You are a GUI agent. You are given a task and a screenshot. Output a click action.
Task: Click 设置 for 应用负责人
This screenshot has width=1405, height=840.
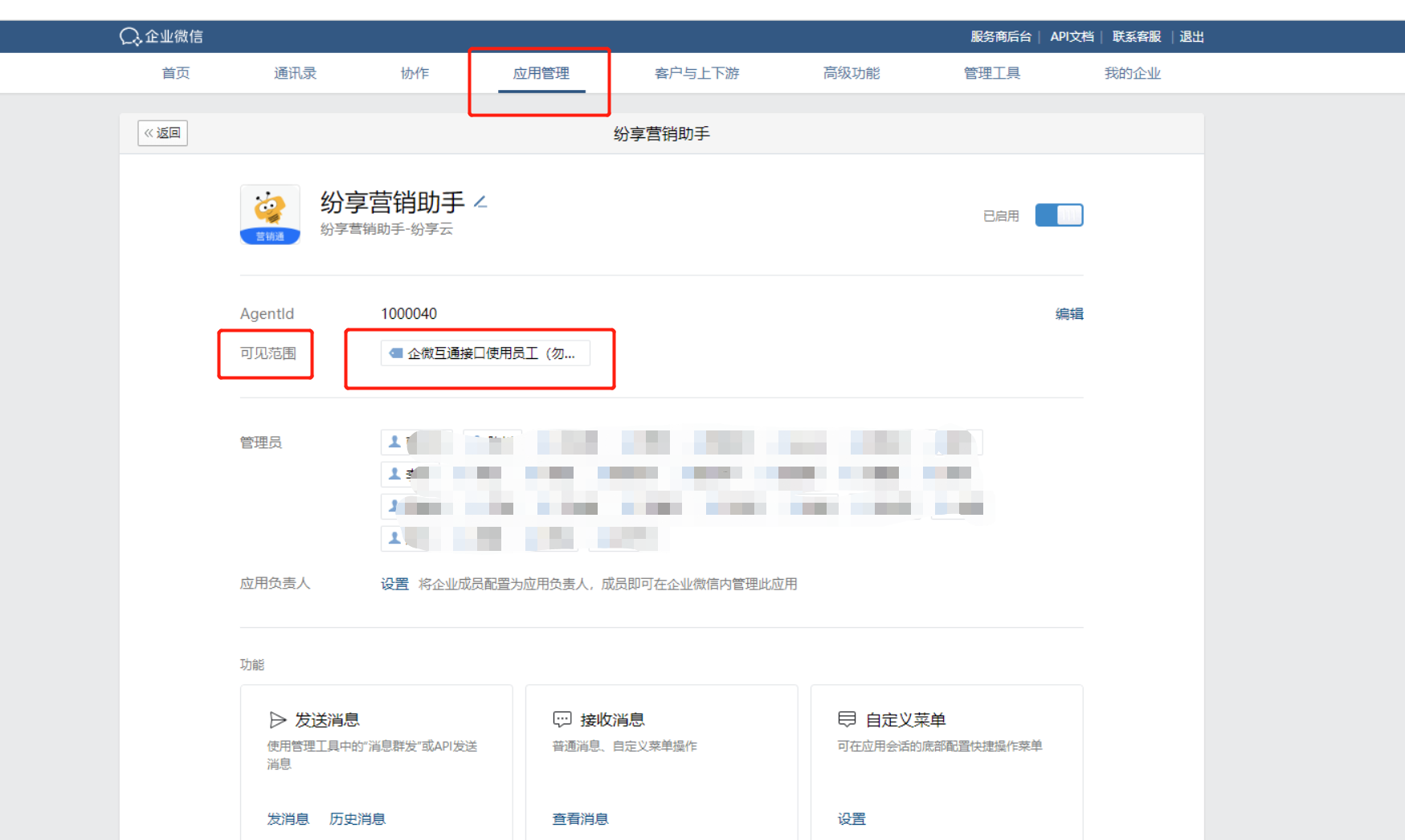point(394,584)
